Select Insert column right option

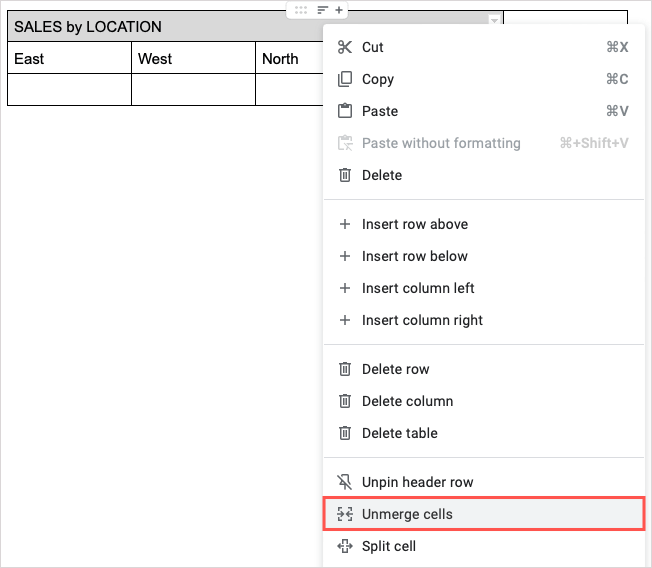pos(422,320)
